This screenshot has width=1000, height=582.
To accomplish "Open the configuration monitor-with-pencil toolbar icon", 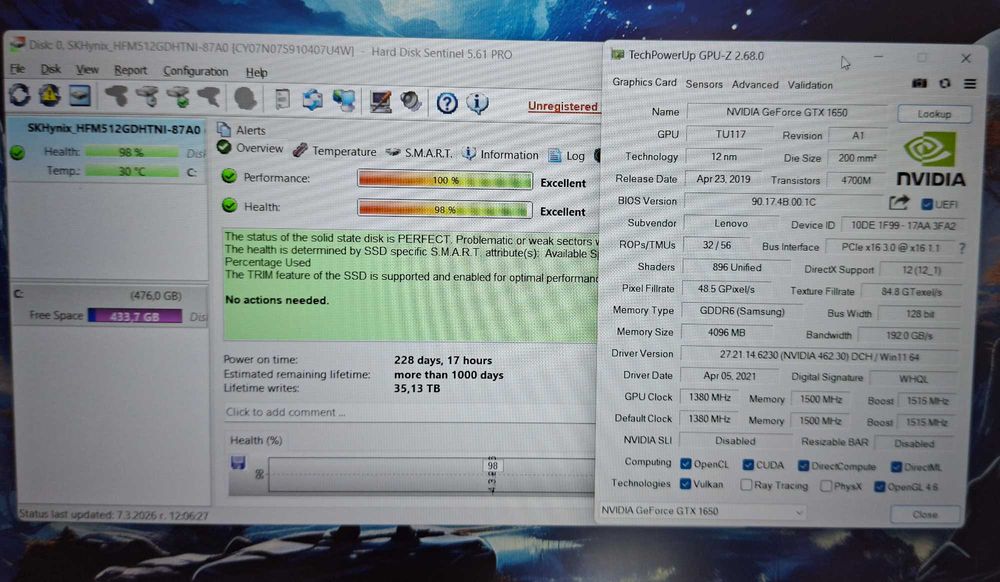I will click(381, 101).
